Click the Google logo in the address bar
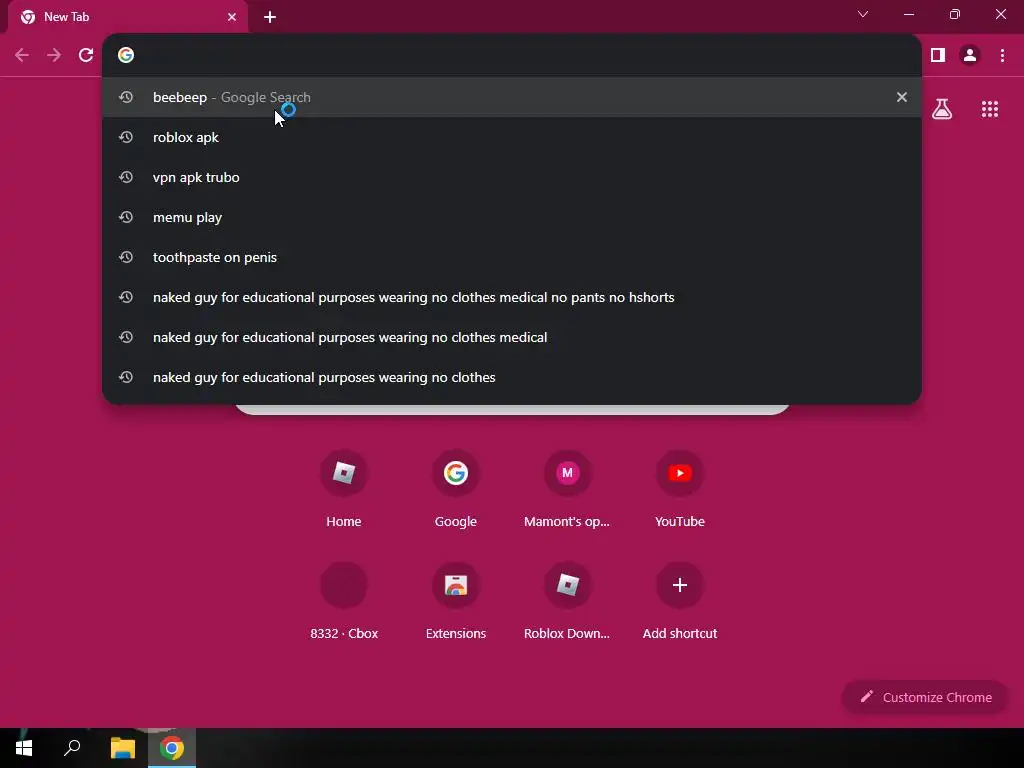The width and height of the screenshot is (1024, 768). 126,55
